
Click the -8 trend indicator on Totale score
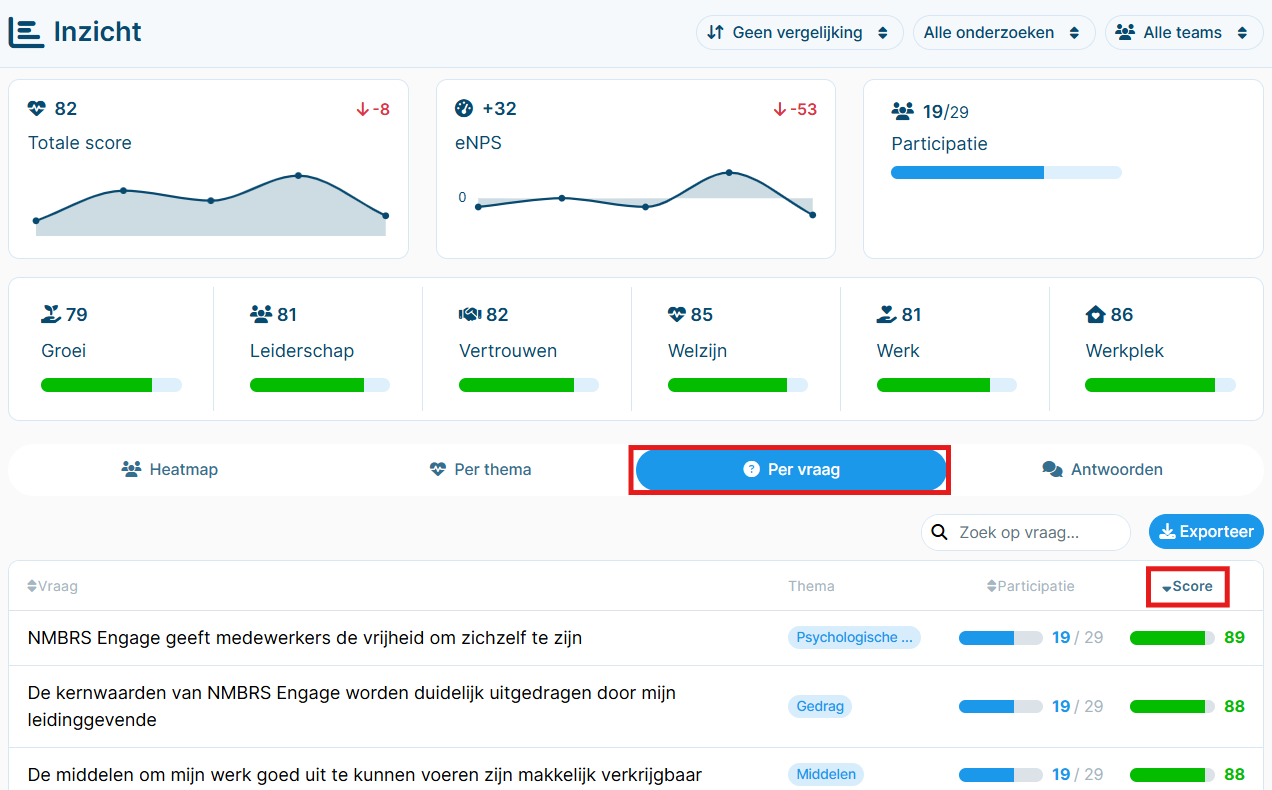373,109
